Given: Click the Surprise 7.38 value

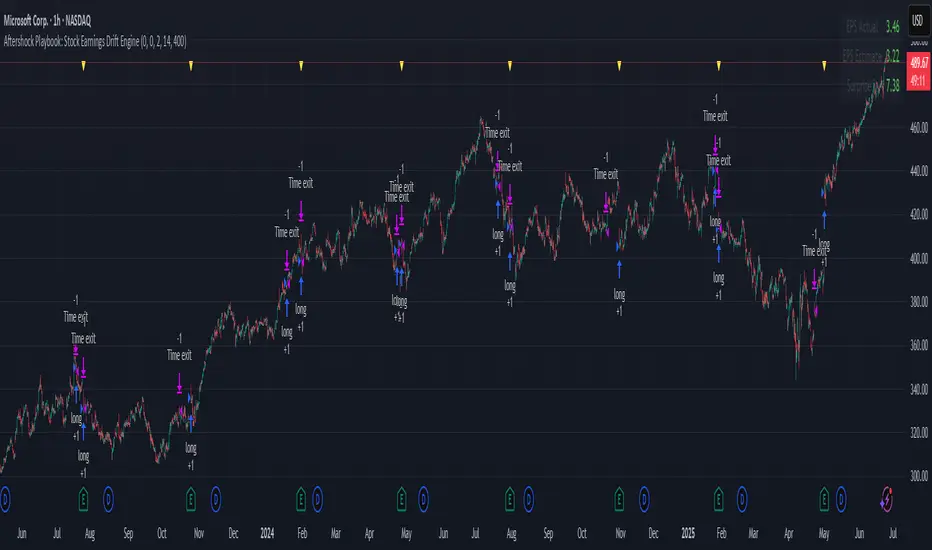Looking at the screenshot, I should click(x=892, y=87).
